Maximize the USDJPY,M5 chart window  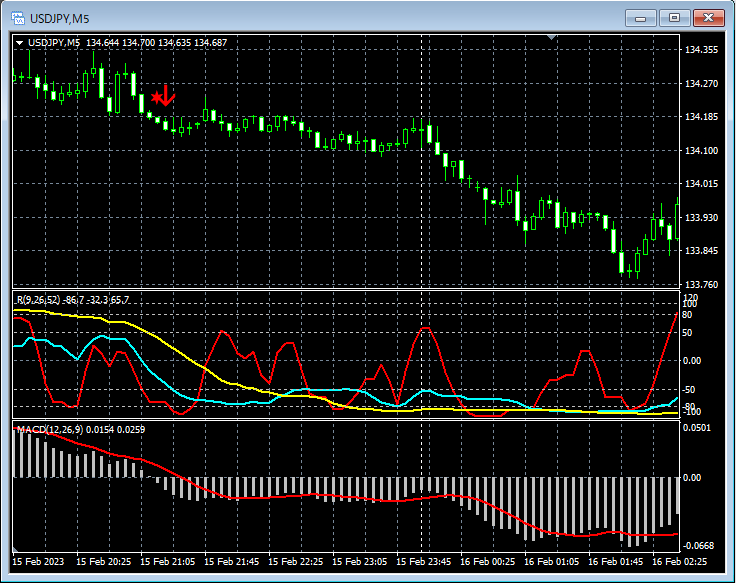coord(675,18)
